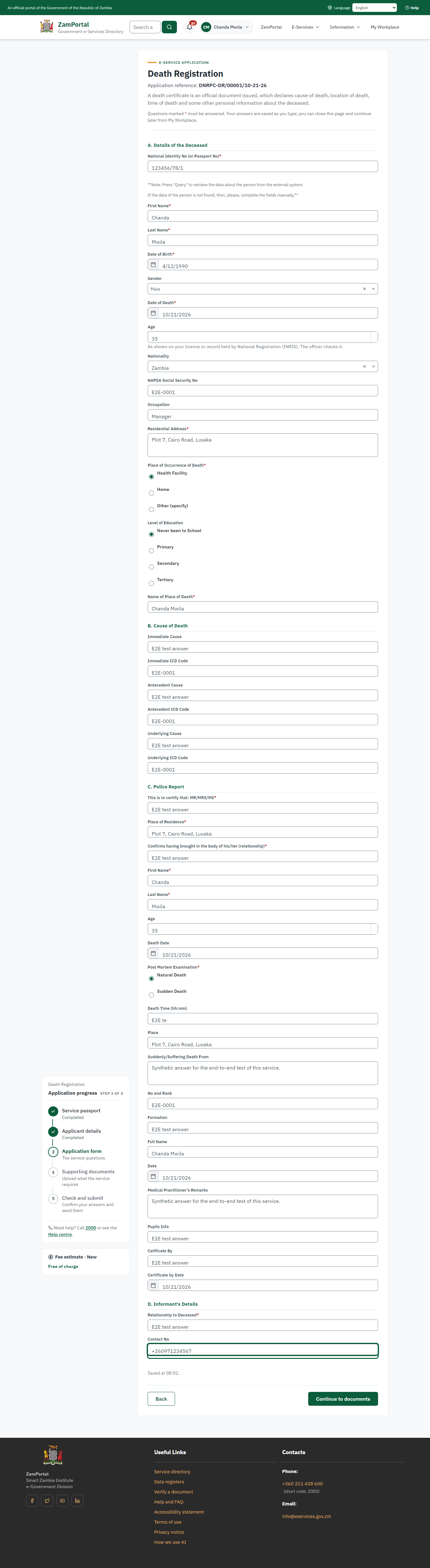Viewport: 430px width, 1568px height.
Task: Open the Verify a document footer link
Action: coord(173,1492)
